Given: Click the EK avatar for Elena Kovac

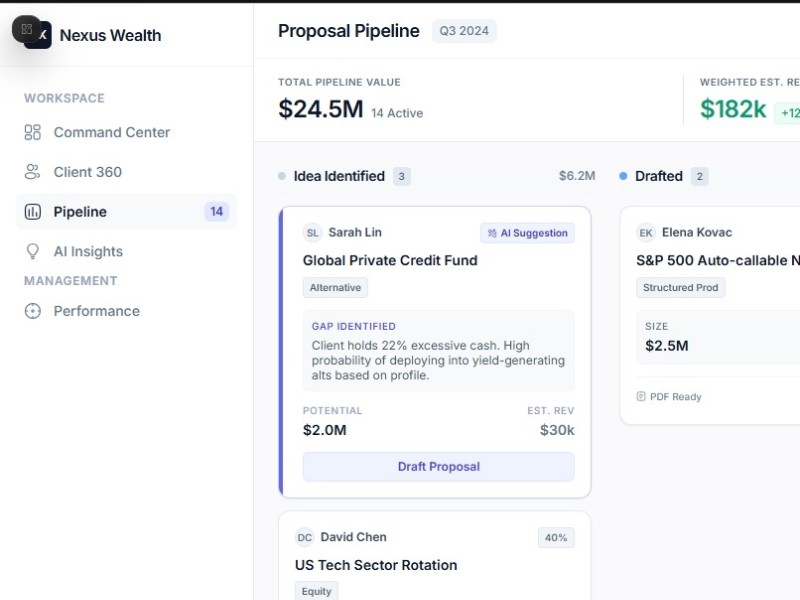Looking at the screenshot, I should coord(646,233).
